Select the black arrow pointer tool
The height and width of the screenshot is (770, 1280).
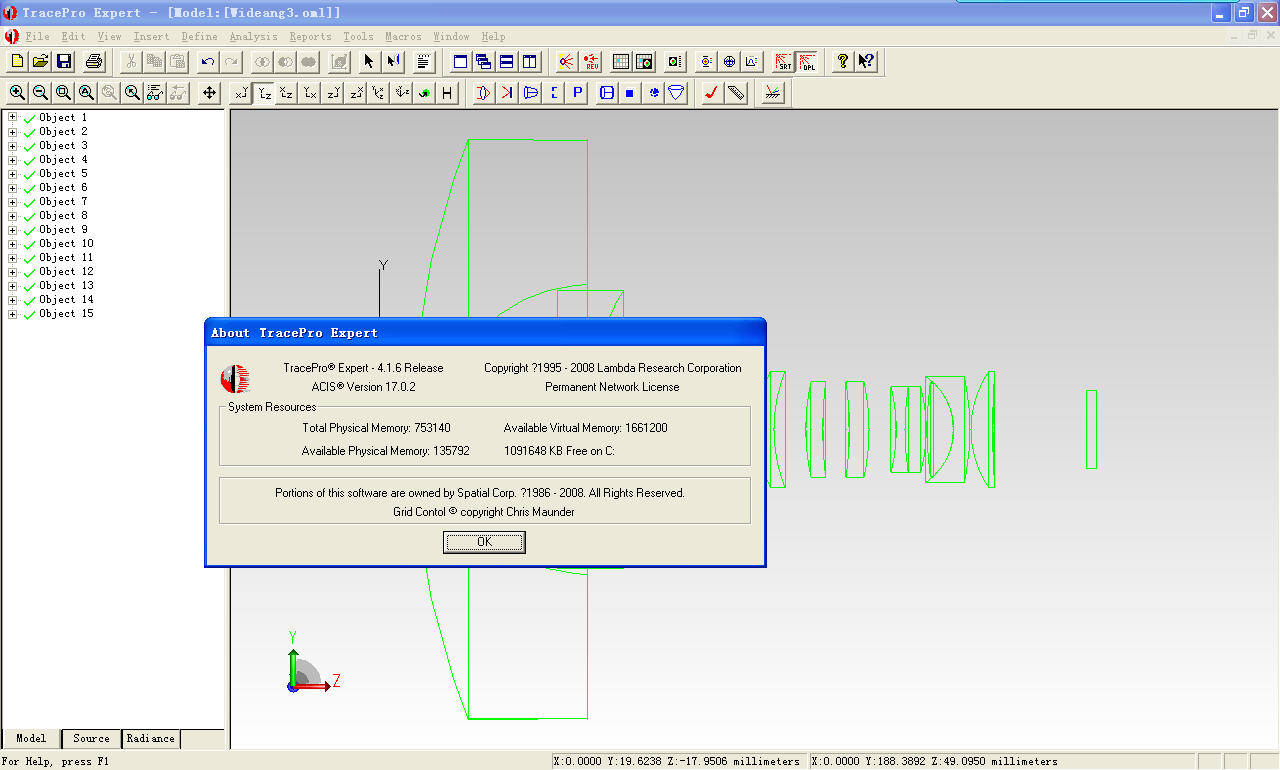(x=368, y=61)
